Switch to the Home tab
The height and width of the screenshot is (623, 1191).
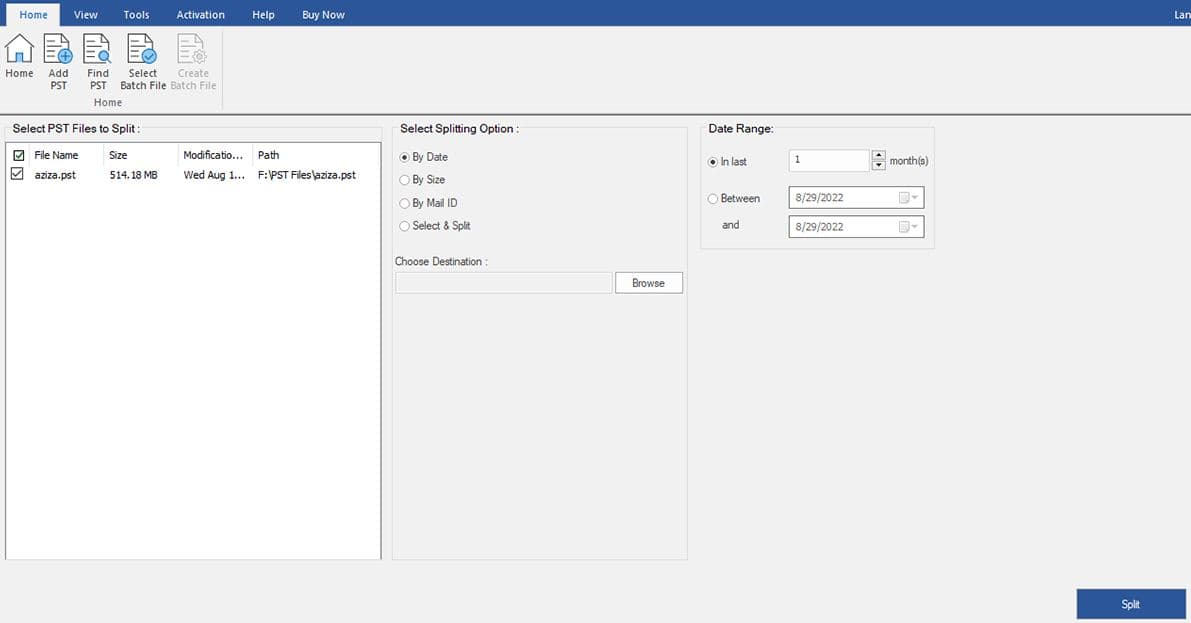33,14
